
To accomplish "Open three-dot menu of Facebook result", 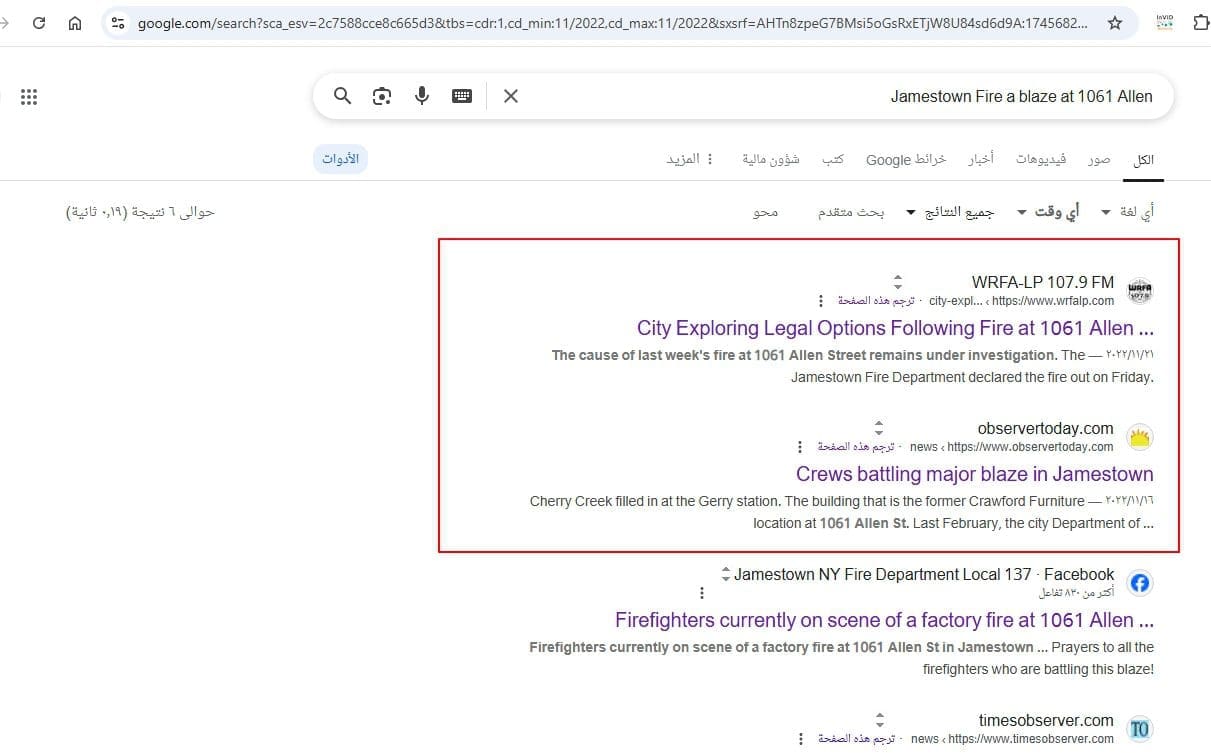I will (702, 593).
